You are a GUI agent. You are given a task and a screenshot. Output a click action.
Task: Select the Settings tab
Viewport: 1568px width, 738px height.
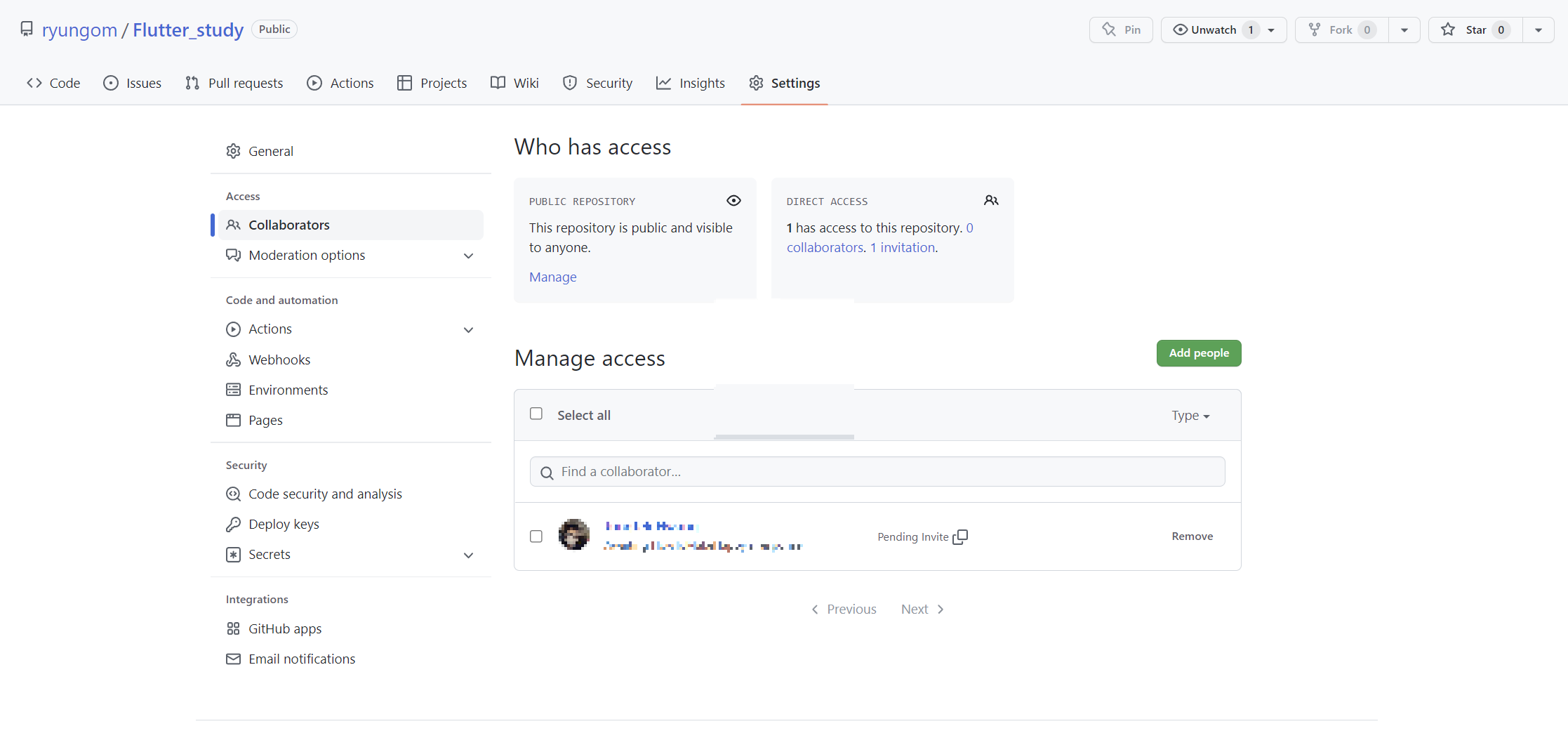click(784, 83)
